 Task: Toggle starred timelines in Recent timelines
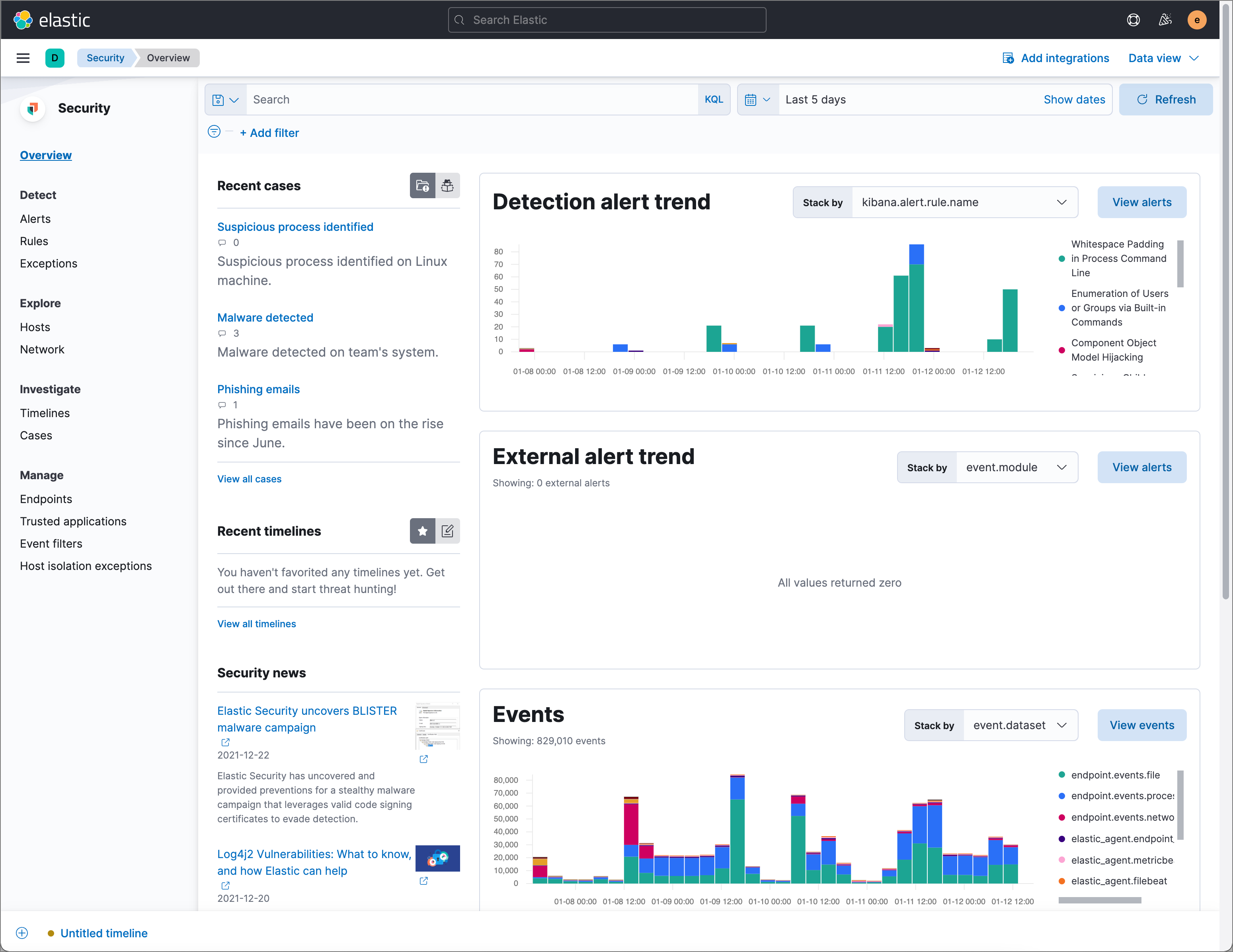point(422,531)
